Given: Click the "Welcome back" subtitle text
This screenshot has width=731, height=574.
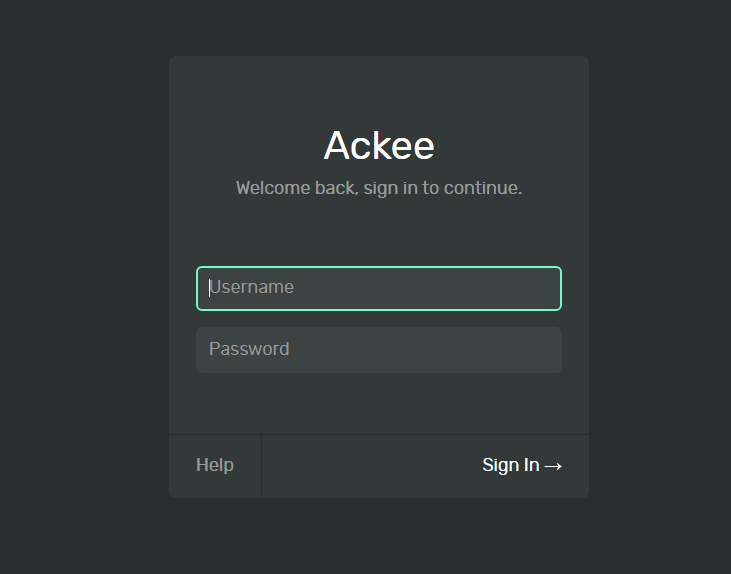Looking at the screenshot, I should (x=379, y=188).
